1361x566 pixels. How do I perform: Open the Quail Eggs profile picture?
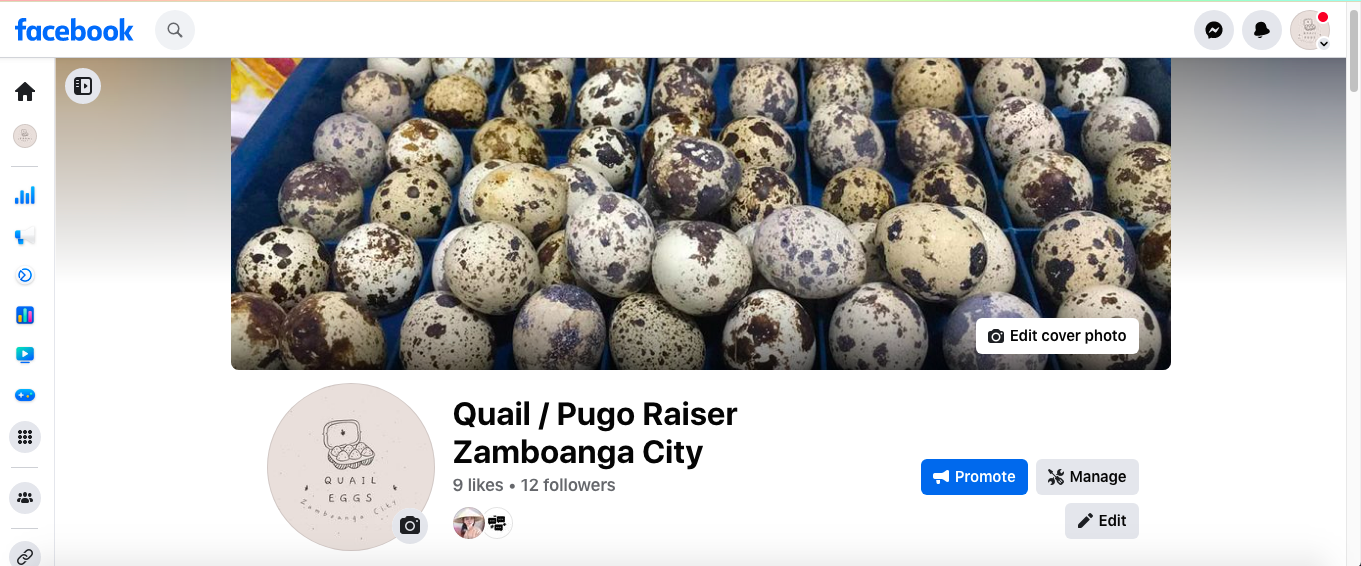351,467
